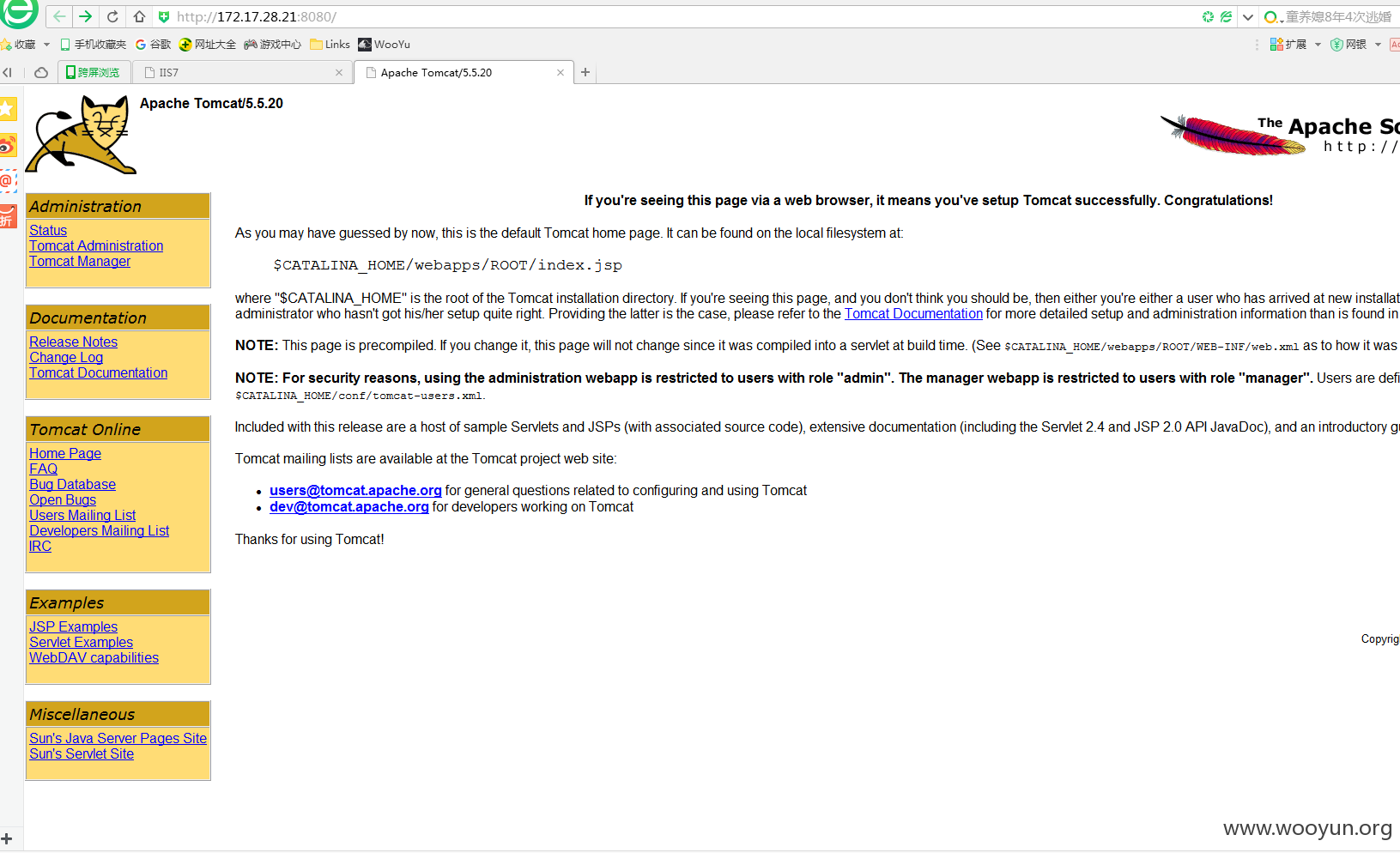Open the FAQ link
1400x853 pixels.
tap(43, 469)
